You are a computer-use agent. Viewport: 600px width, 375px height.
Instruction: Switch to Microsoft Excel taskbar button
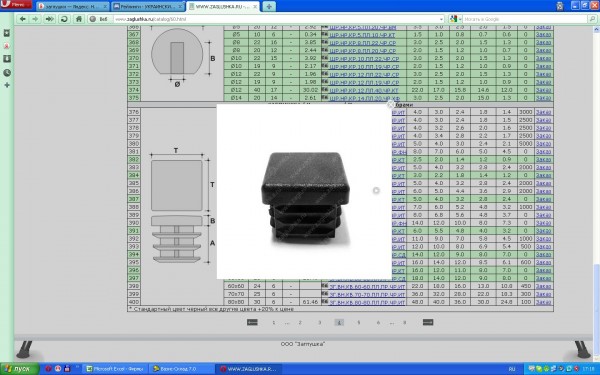[x=115, y=369]
